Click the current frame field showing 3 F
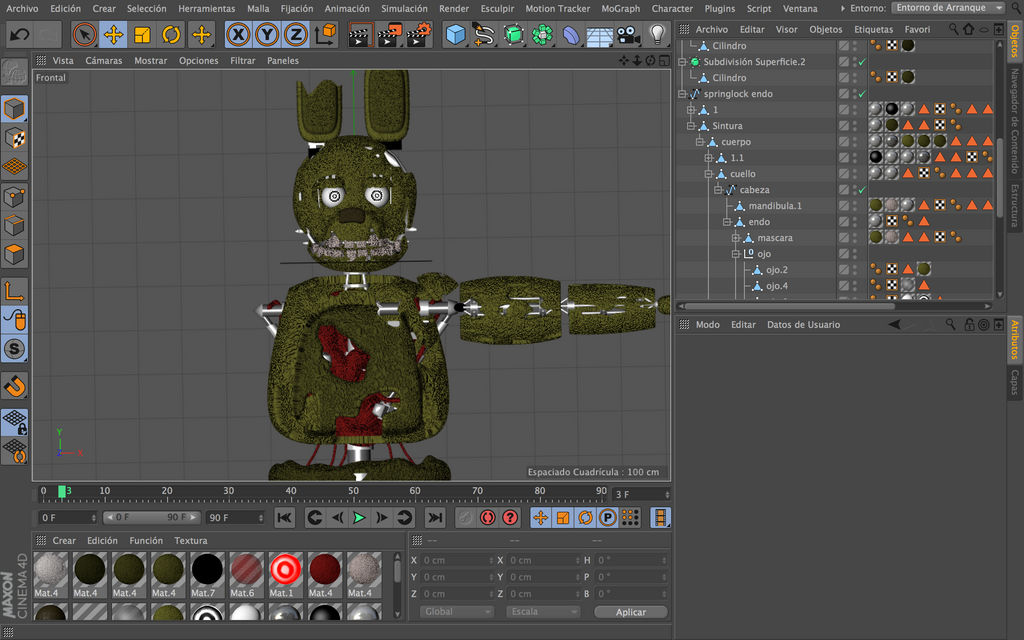Viewport: 1024px width, 640px height. (x=641, y=494)
